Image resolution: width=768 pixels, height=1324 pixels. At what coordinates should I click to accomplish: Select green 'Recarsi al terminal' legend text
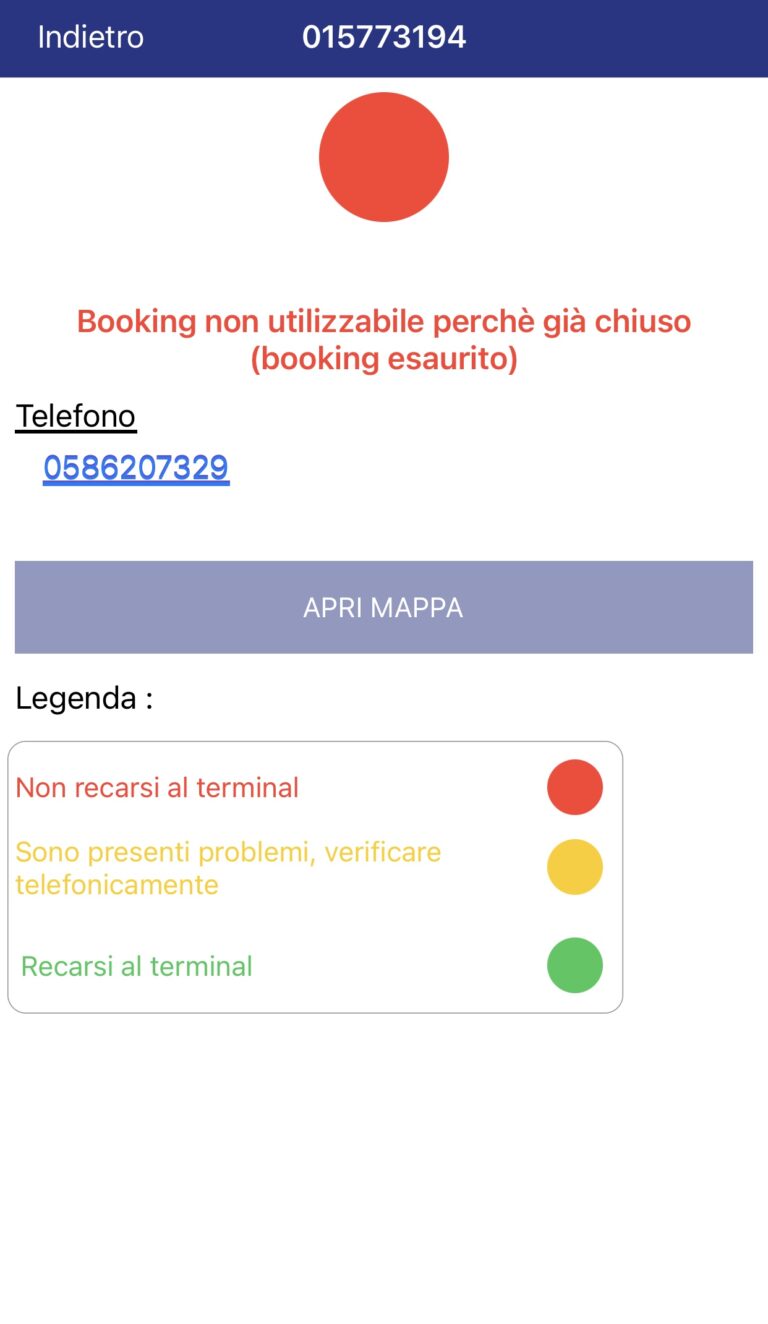(x=137, y=967)
